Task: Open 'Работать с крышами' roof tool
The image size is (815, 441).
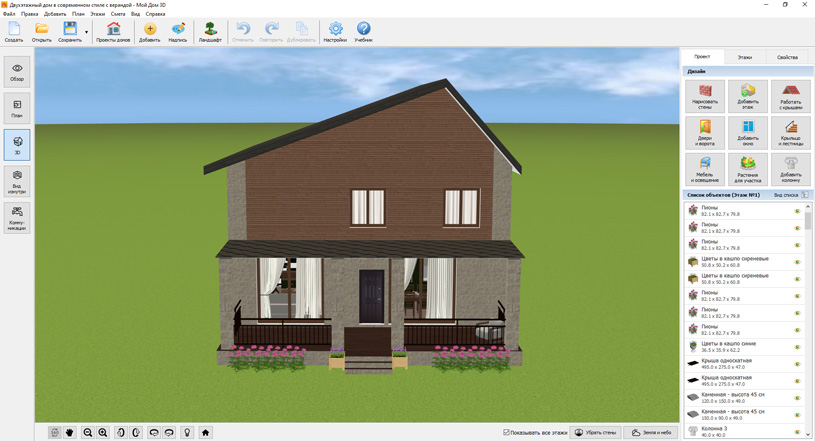Action: click(791, 96)
